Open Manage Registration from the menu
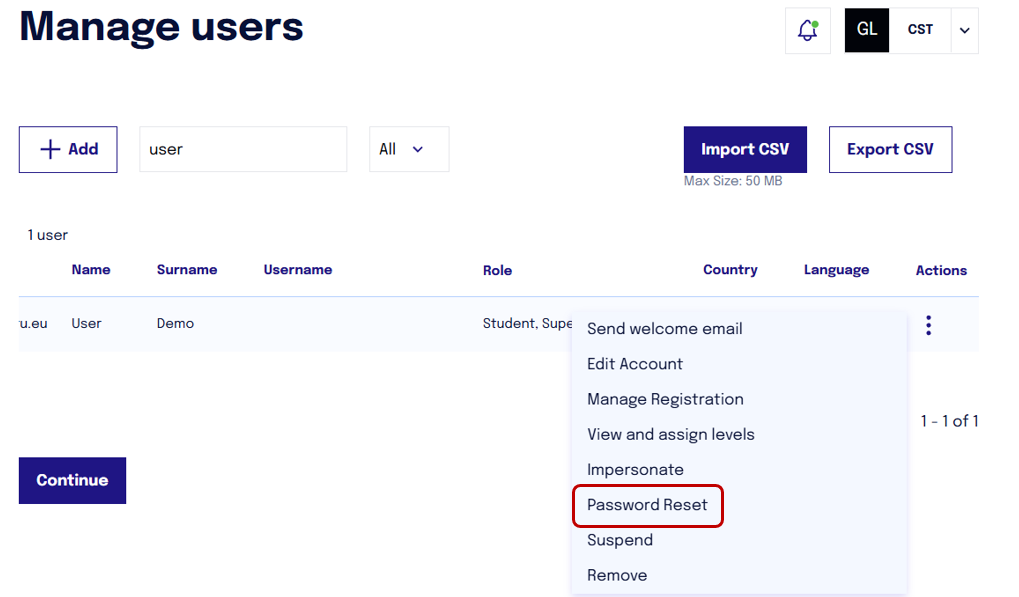Screen dimensions: 1019x597 click(x=665, y=399)
